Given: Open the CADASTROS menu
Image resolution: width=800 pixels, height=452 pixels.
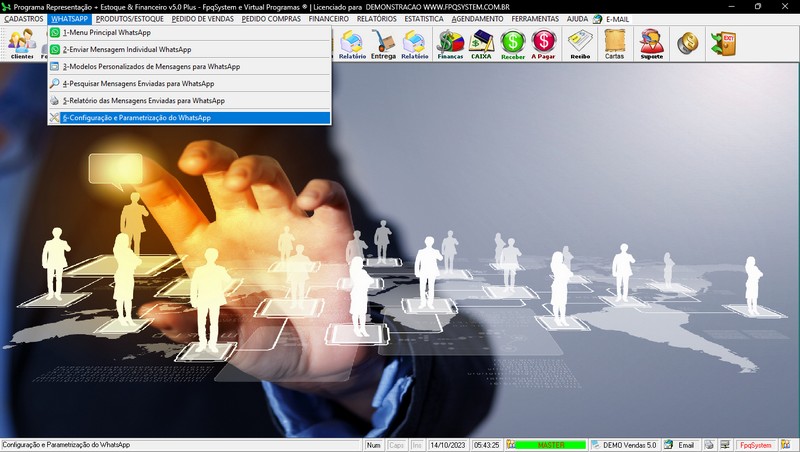Looking at the screenshot, I should coord(24,19).
